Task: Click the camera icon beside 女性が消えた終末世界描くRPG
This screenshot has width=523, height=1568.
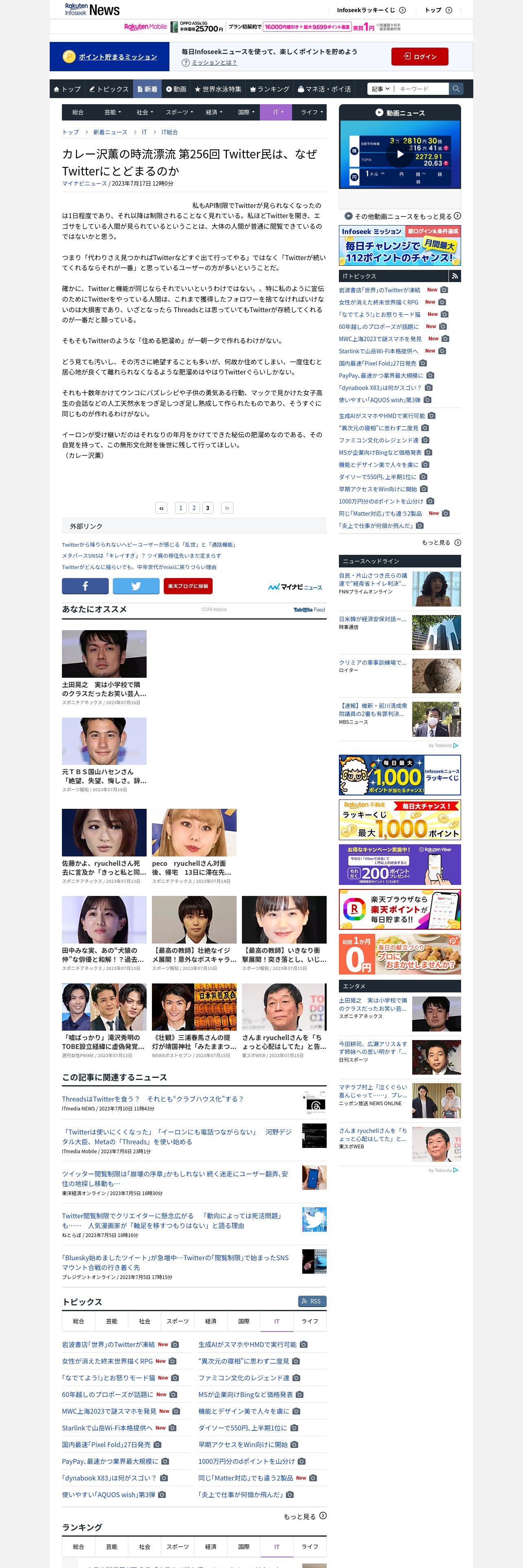Action: coord(442,302)
